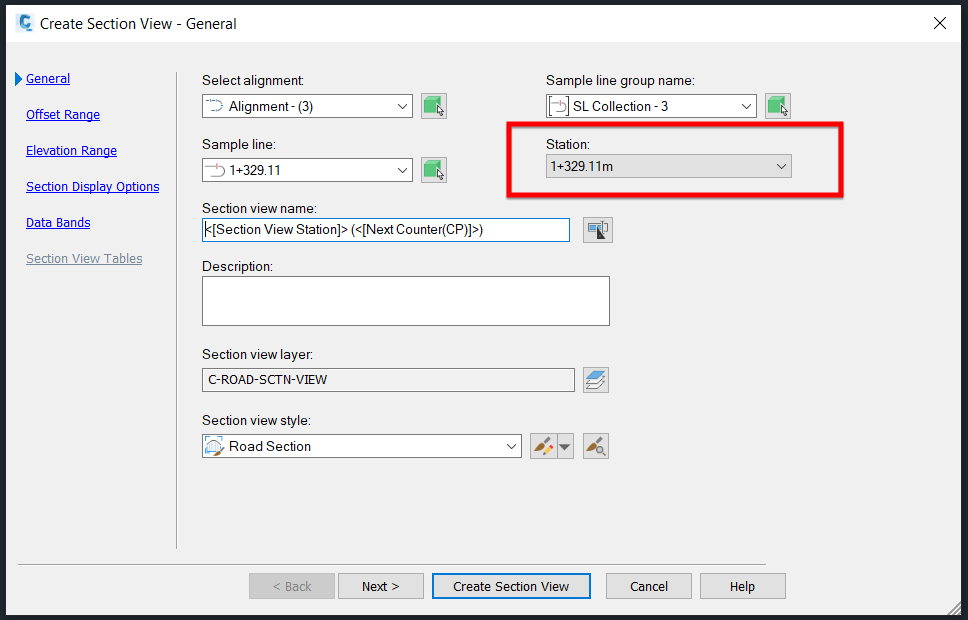Viewport: 968px width, 620px height.
Task: Navigate to the Data Bands page
Action: point(58,223)
